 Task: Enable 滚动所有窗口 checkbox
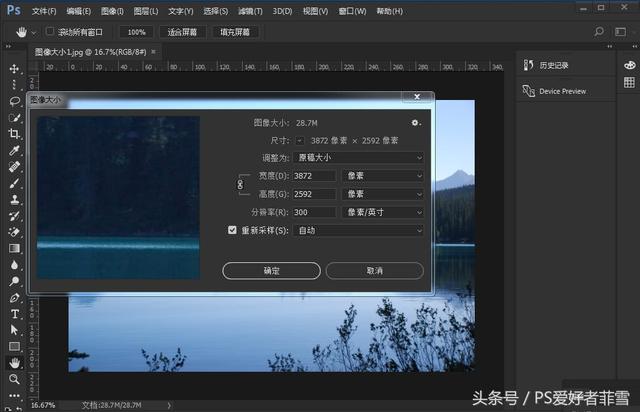pos(50,31)
